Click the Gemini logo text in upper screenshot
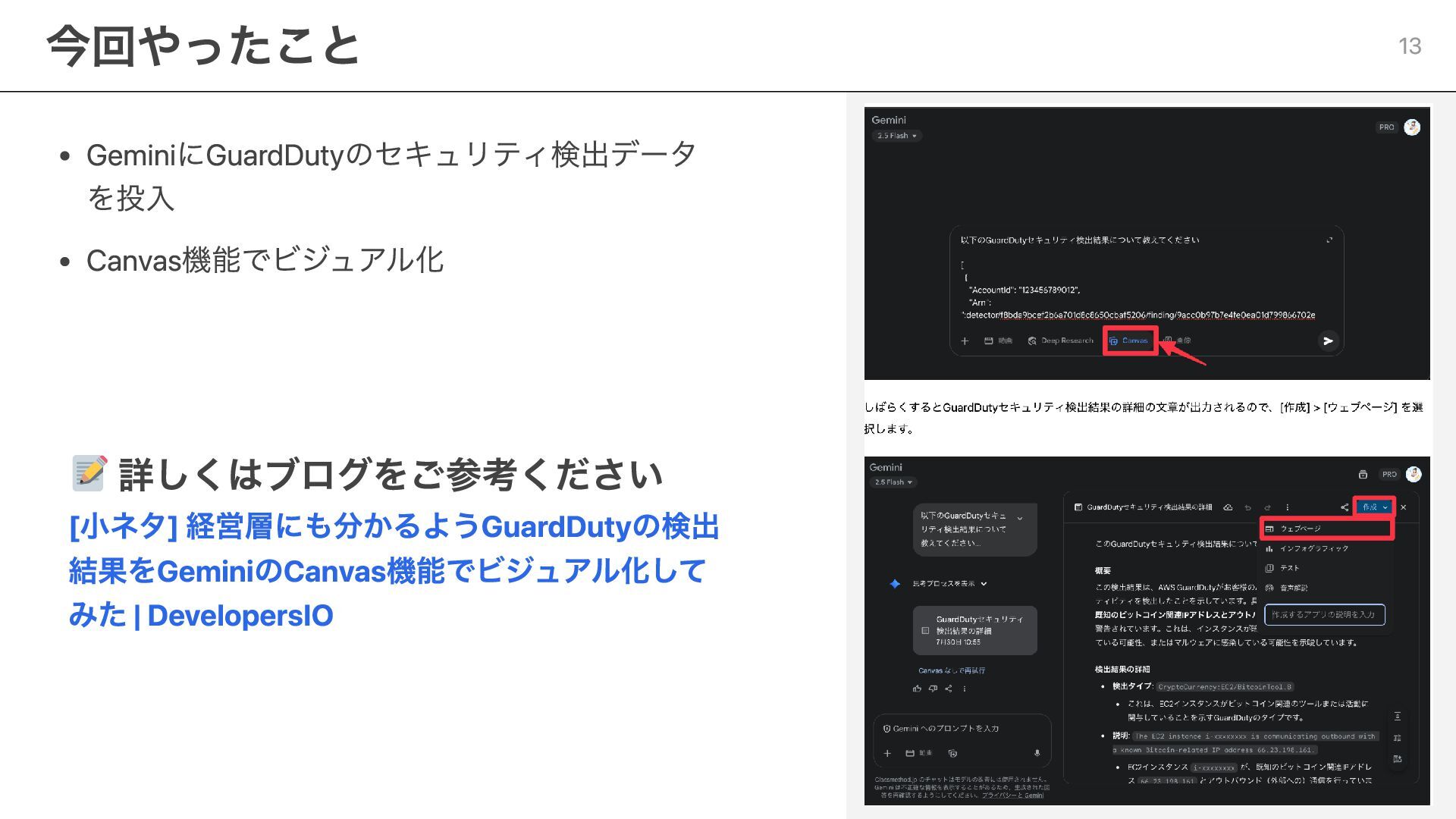The width and height of the screenshot is (1456, 819). pyautogui.click(x=889, y=120)
